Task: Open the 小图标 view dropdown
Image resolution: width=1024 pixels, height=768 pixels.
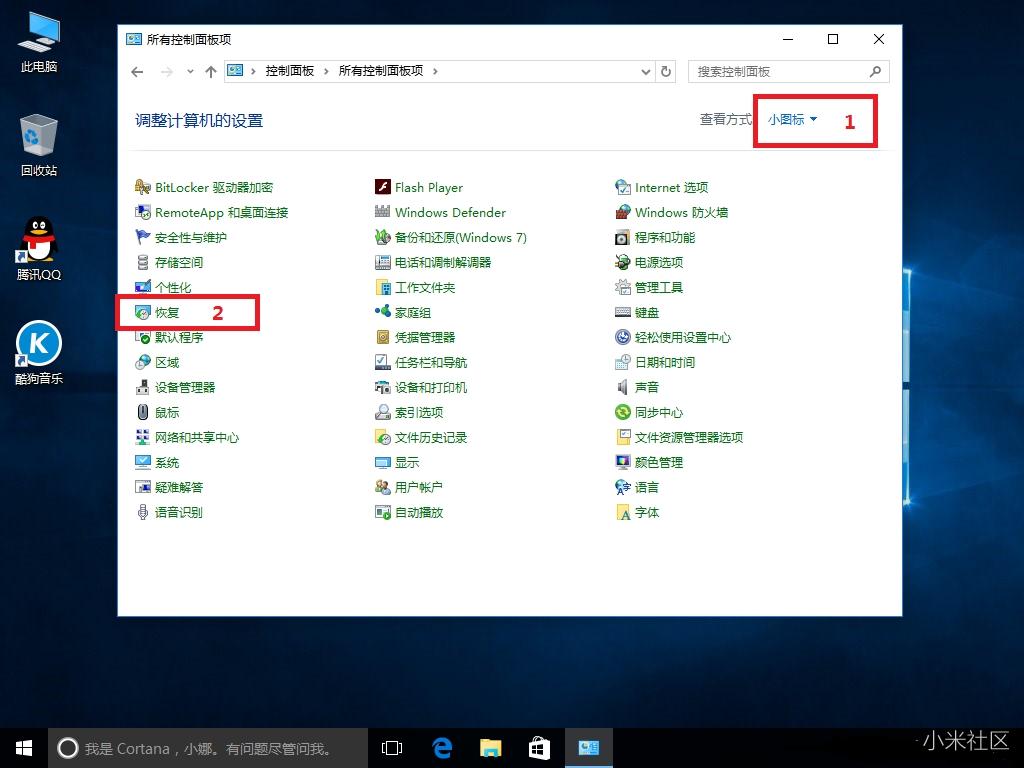Action: coord(789,119)
